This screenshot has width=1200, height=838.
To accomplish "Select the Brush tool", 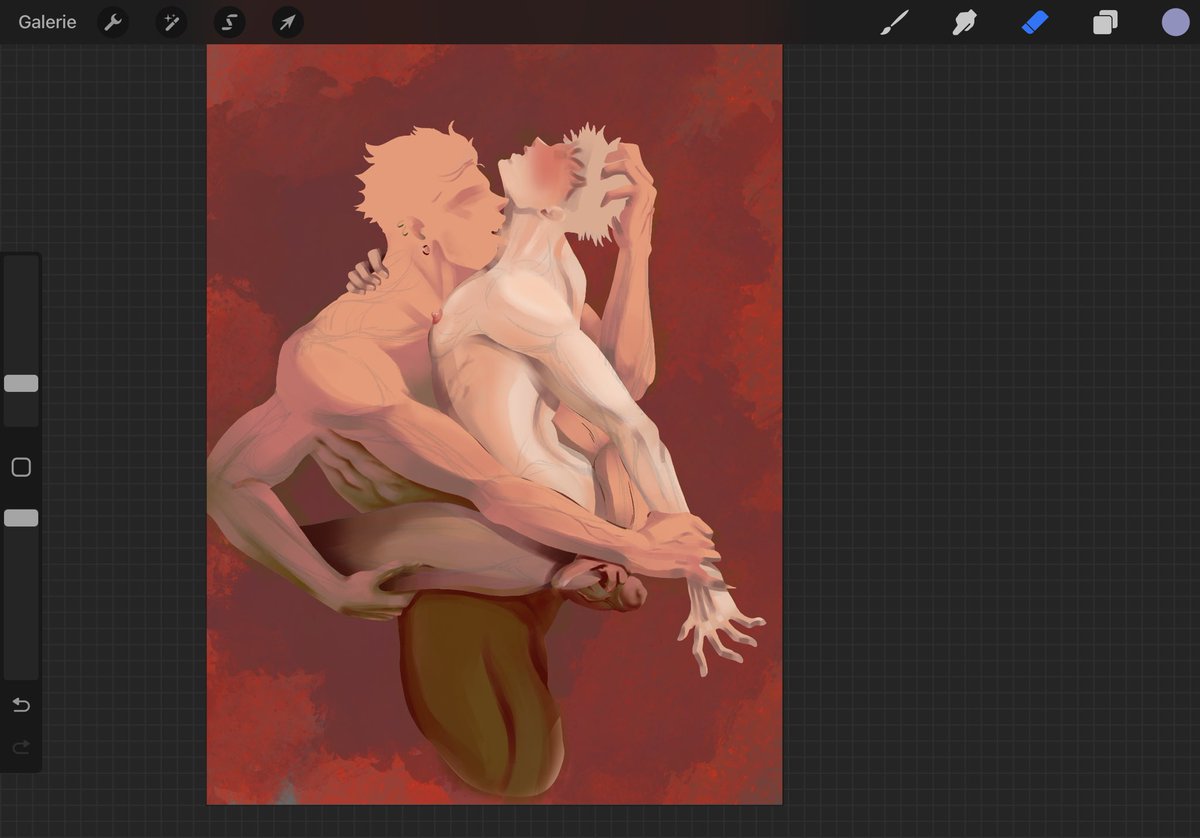I will point(894,22).
